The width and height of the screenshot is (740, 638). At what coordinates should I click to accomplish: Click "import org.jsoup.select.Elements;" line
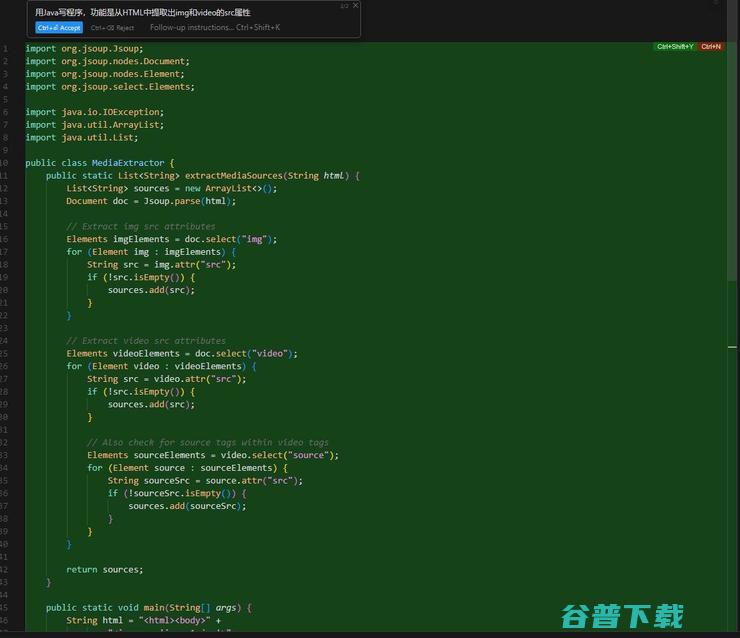pos(110,87)
